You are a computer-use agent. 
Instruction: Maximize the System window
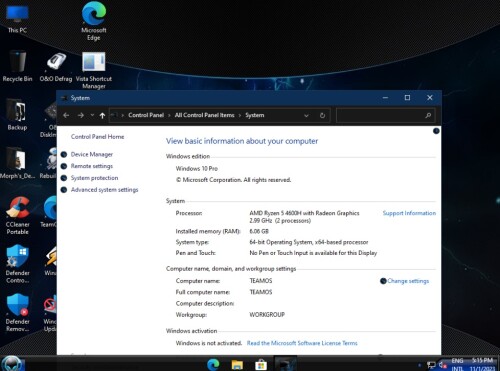click(407, 98)
